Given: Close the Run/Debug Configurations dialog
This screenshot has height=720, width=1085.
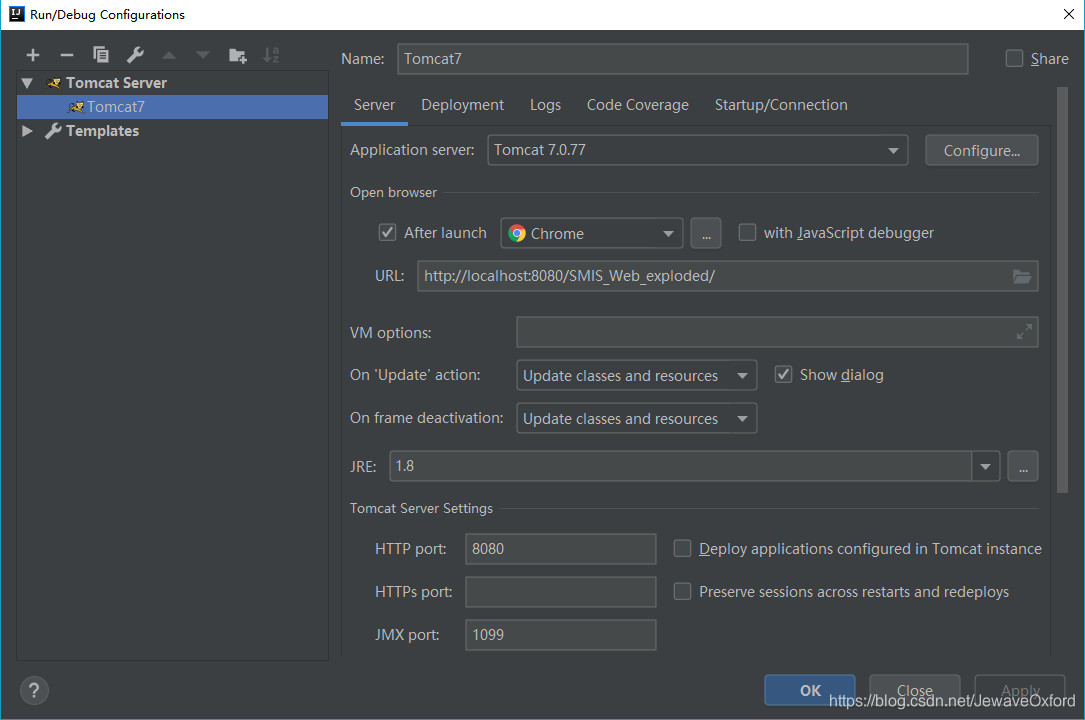Looking at the screenshot, I should coord(1068,15).
